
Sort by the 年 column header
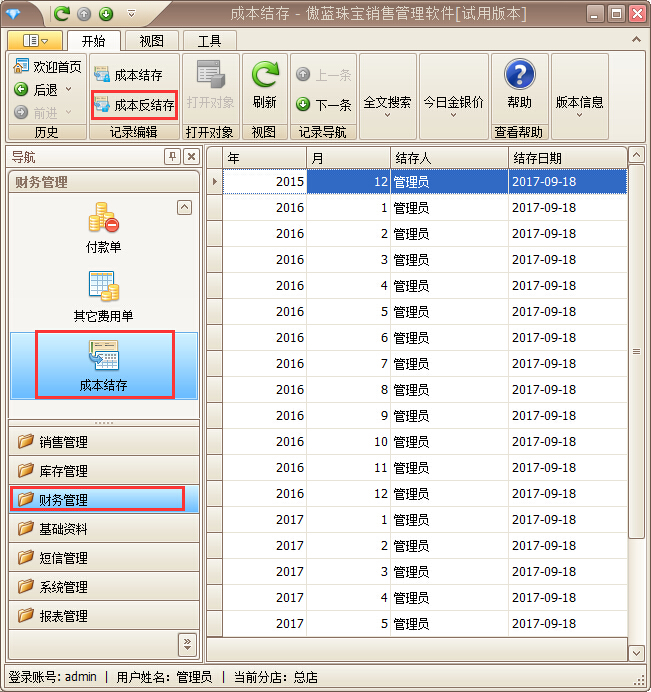[x=264, y=158]
